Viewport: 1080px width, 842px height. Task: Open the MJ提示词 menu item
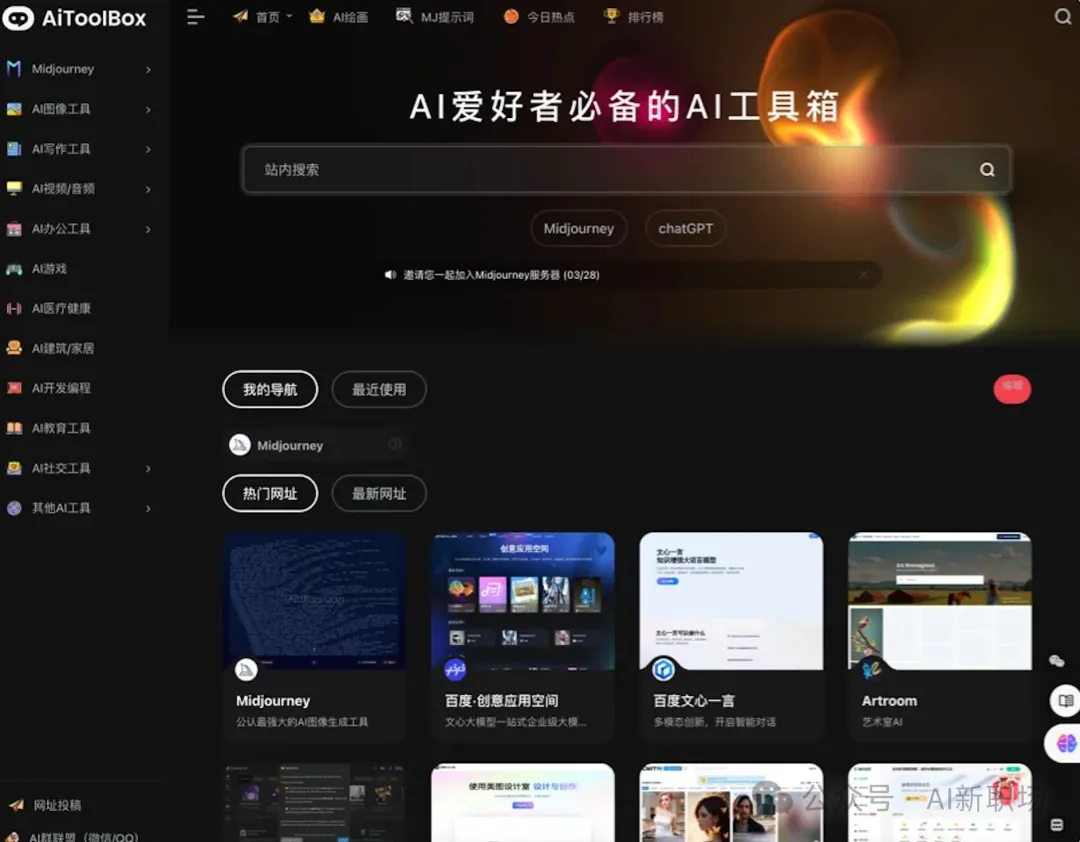435,16
